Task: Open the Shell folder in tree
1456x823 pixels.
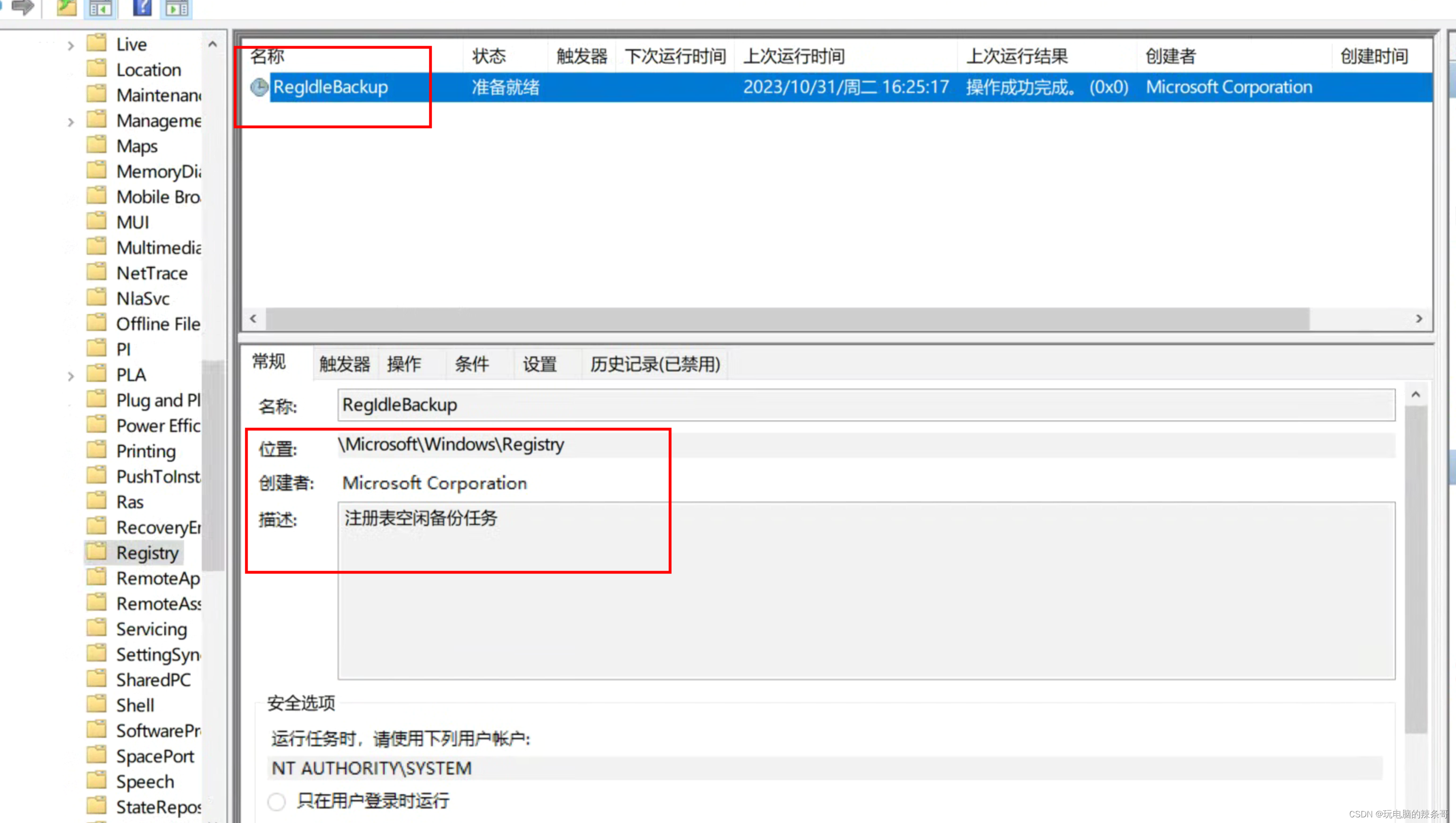Action: click(x=135, y=705)
